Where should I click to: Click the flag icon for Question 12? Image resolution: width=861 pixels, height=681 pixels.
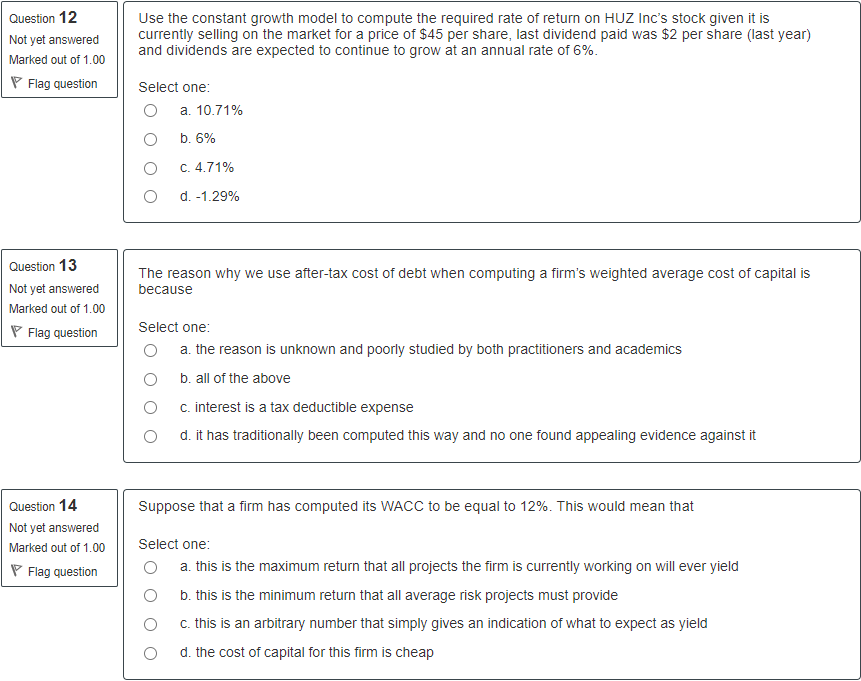pos(17,83)
